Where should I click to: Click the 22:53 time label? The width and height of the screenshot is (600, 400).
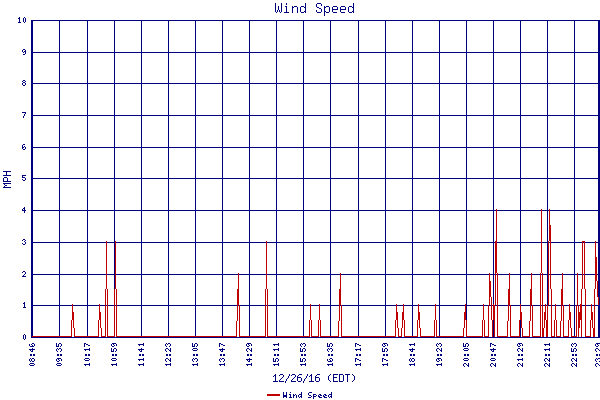click(574, 354)
